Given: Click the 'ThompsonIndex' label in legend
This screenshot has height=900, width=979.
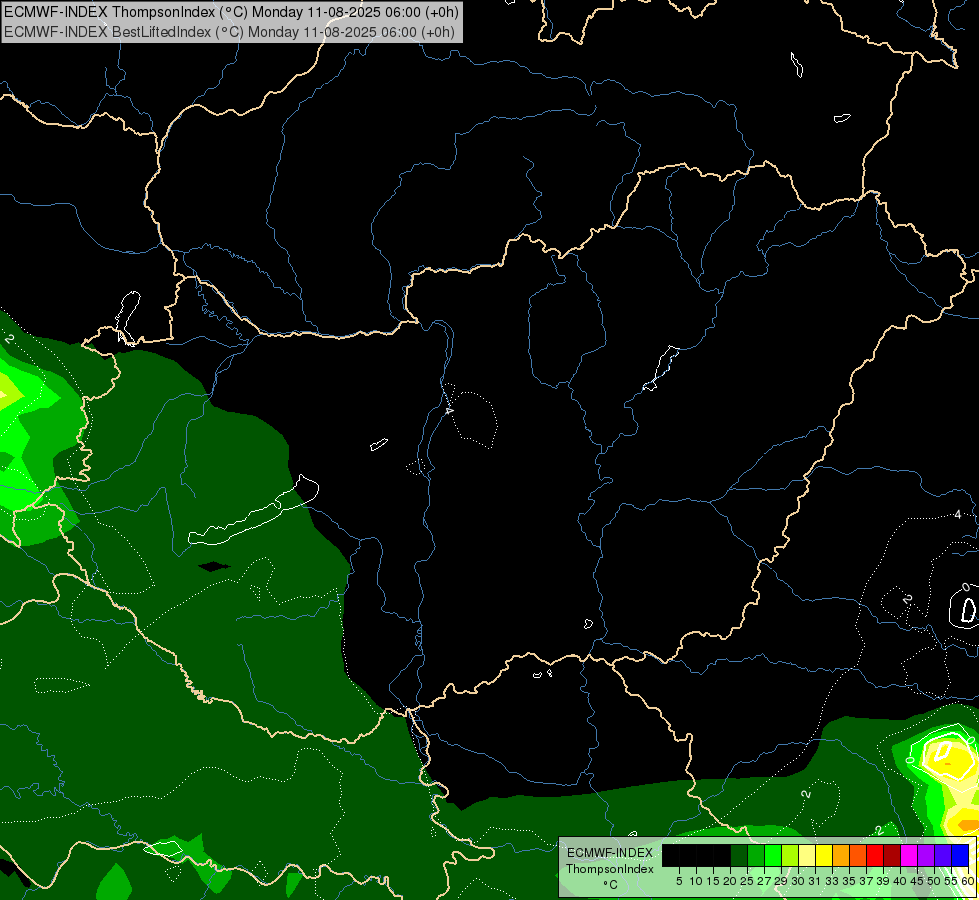Looking at the screenshot, I should click(x=610, y=869).
